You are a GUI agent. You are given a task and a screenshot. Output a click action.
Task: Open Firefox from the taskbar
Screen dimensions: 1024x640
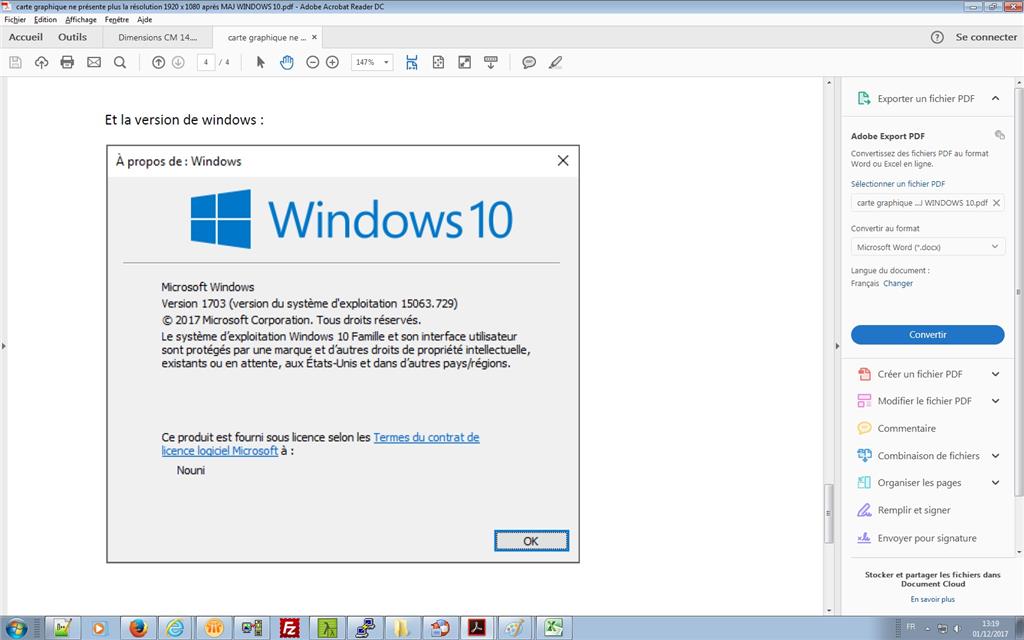(138, 628)
